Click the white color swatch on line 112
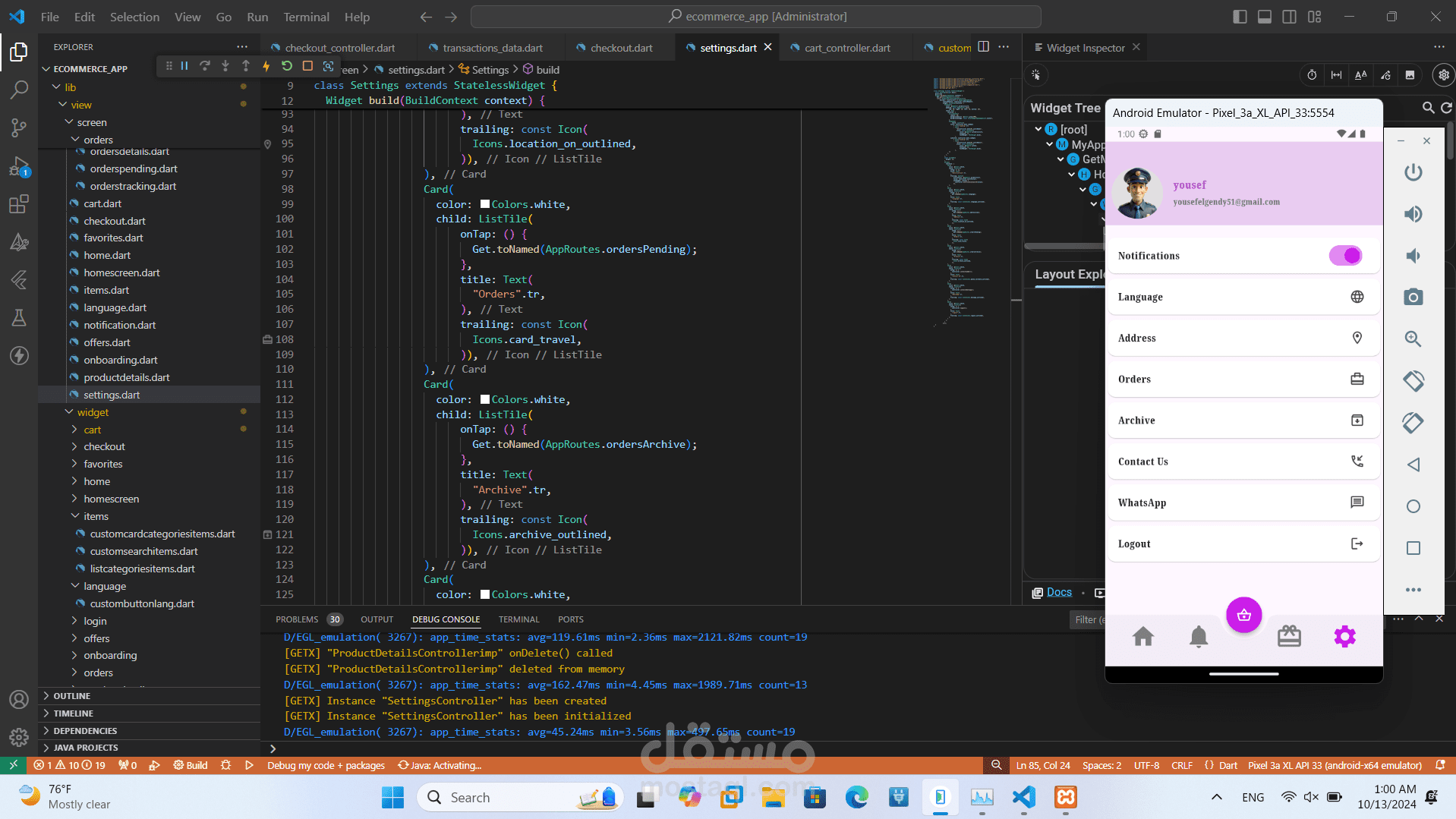1456x819 pixels. coord(485,399)
